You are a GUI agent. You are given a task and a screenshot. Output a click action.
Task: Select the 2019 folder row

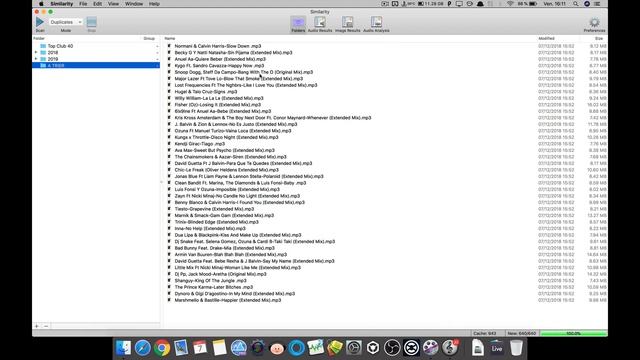[96, 59]
